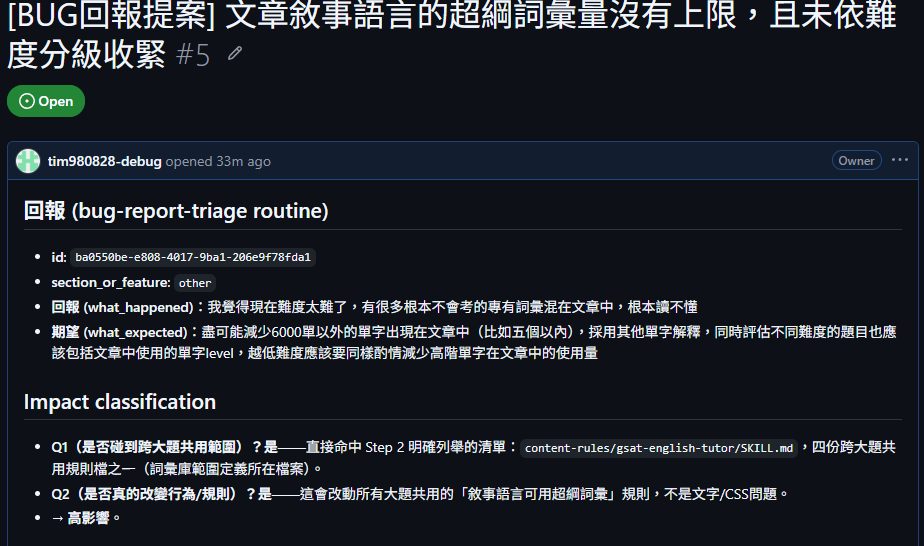Click the "→ 高影響" bullet line
The height and width of the screenshot is (546, 924).
[x=86, y=518]
